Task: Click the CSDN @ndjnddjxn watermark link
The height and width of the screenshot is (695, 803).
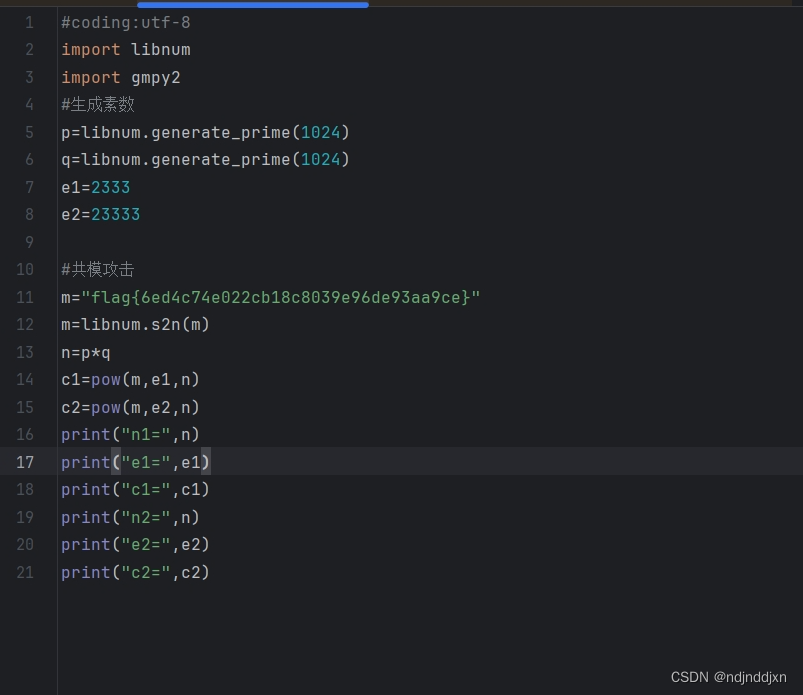Action: (729, 677)
